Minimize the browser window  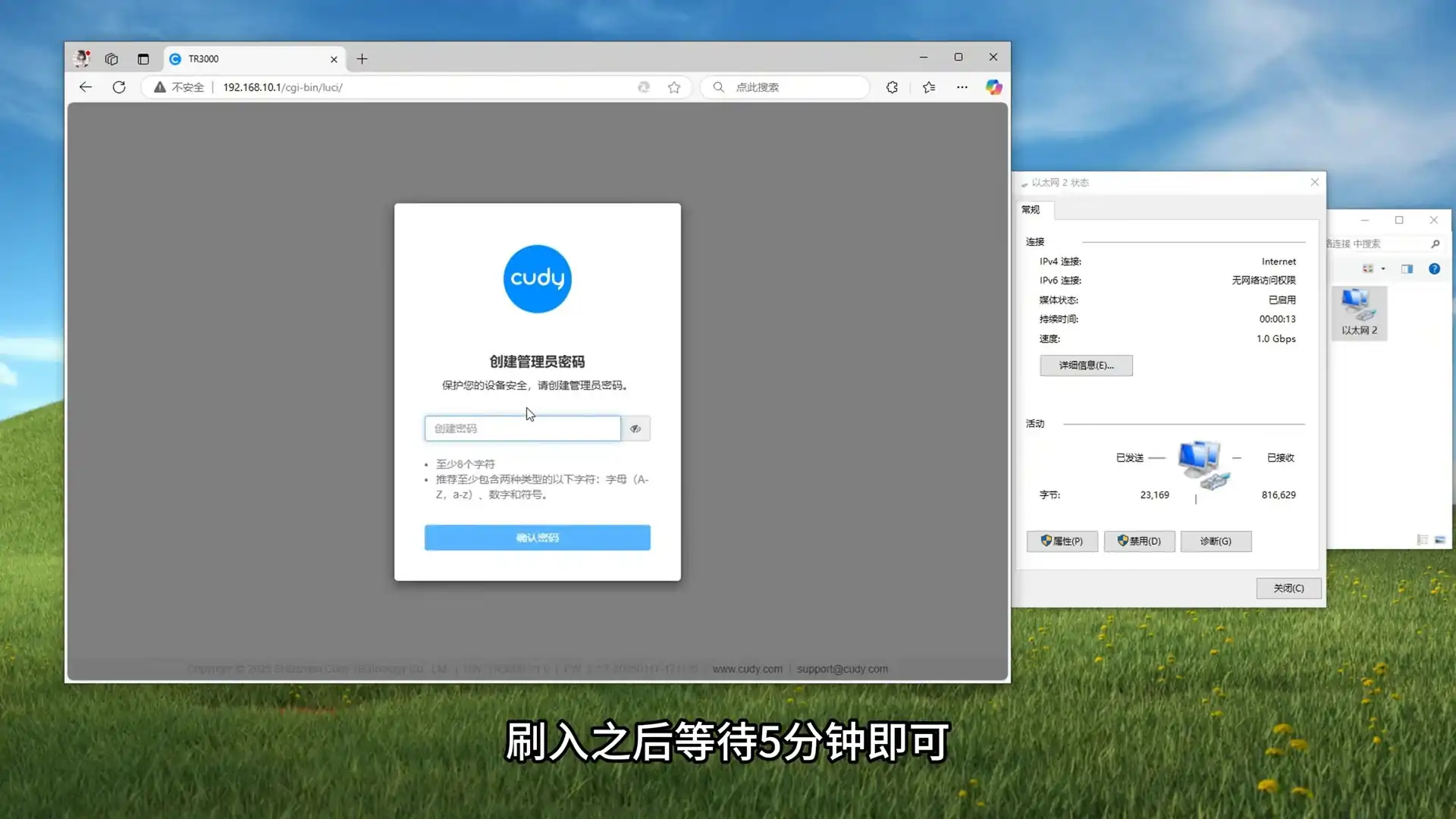click(924, 57)
